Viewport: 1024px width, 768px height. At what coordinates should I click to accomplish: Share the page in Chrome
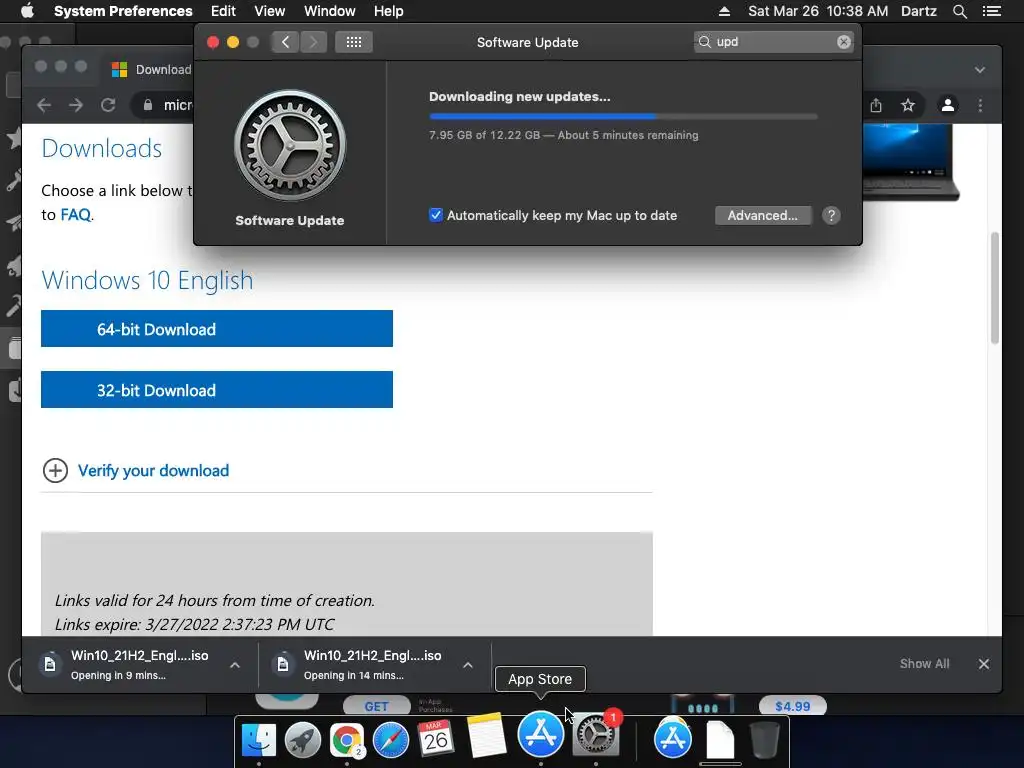876,105
